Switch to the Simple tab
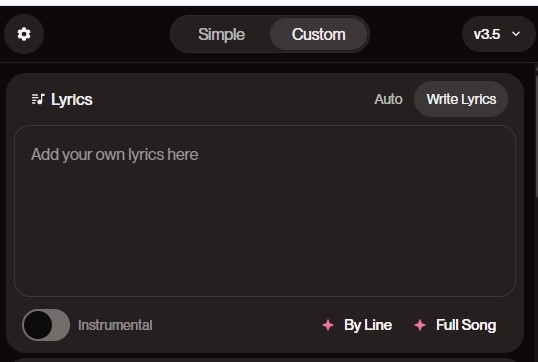The width and height of the screenshot is (538, 362). point(221,34)
